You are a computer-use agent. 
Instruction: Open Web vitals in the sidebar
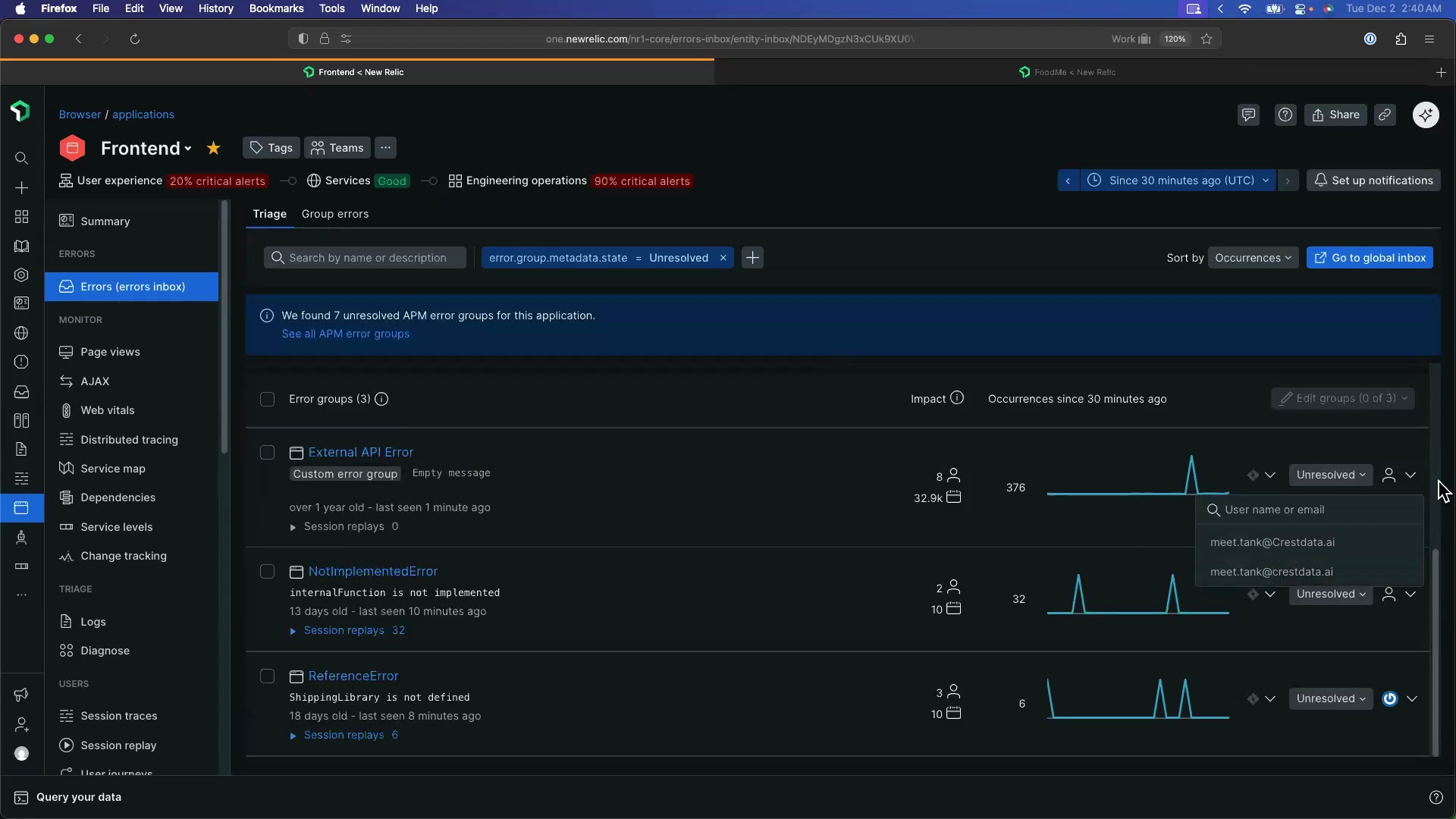coord(108,410)
